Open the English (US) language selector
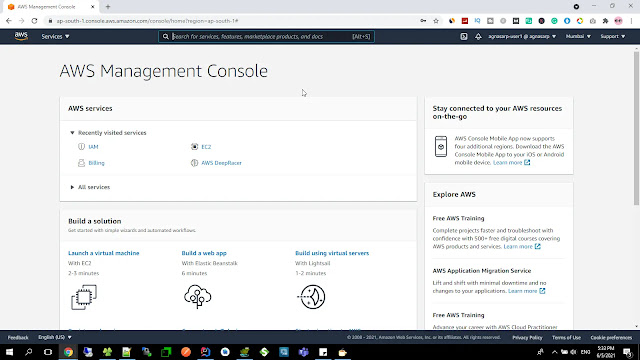The image size is (640, 360). [x=55, y=337]
